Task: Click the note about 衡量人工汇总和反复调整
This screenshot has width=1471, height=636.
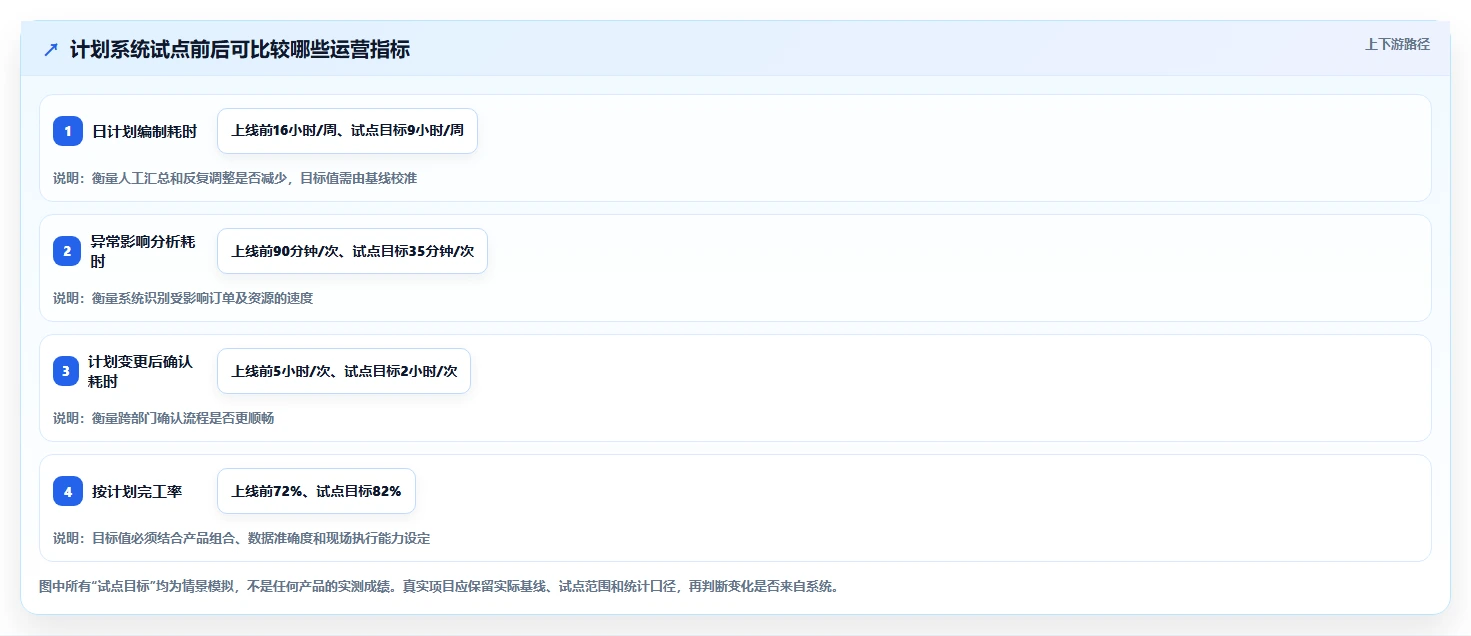Action: point(235,178)
